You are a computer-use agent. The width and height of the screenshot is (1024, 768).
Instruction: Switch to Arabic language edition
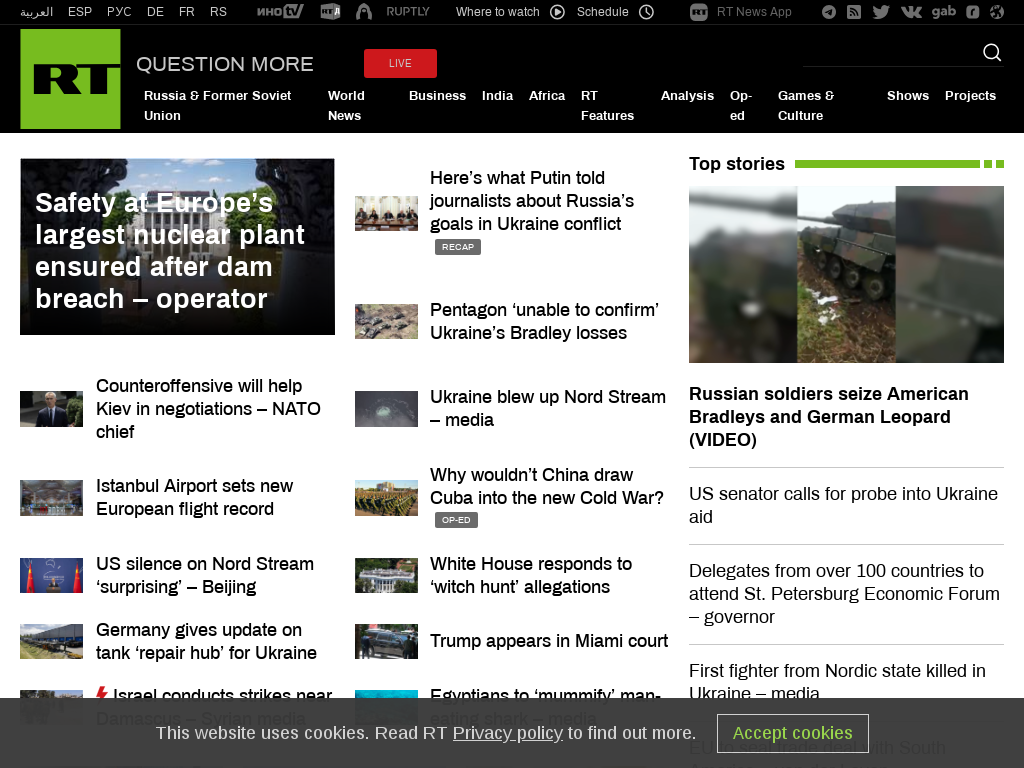37,12
